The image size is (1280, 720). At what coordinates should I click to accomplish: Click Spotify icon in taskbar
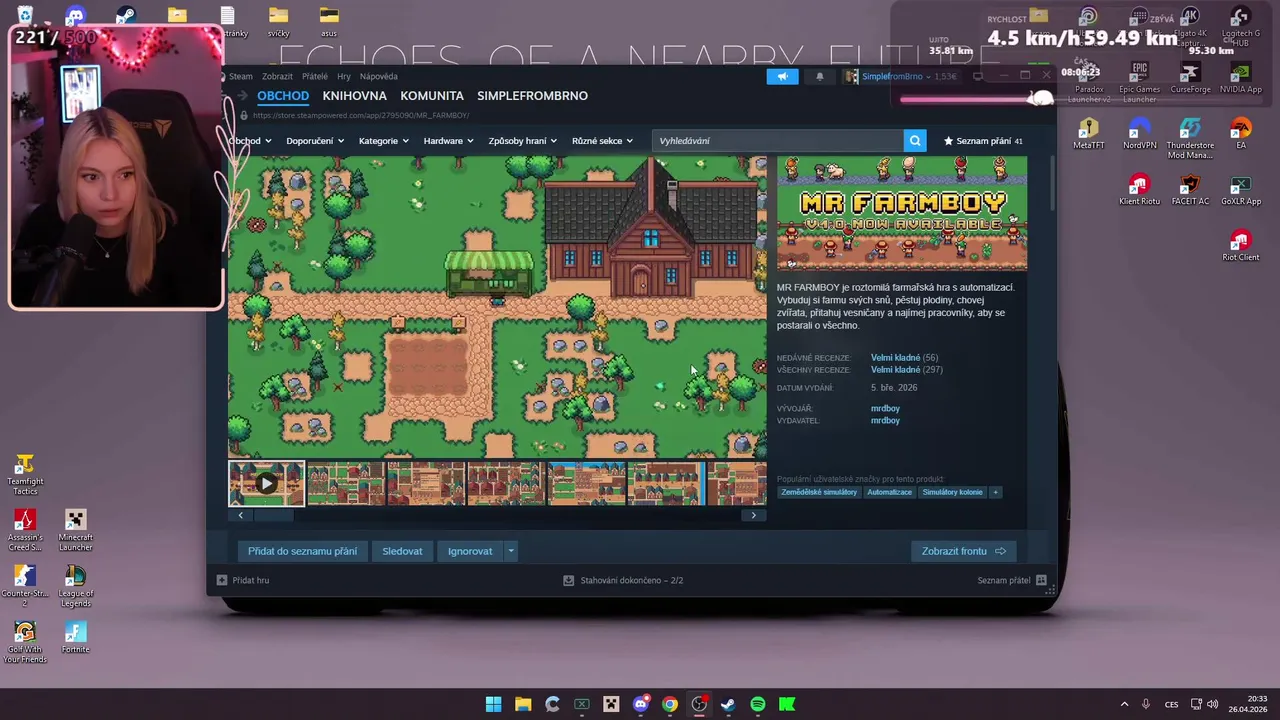pyautogui.click(x=758, y=704)
